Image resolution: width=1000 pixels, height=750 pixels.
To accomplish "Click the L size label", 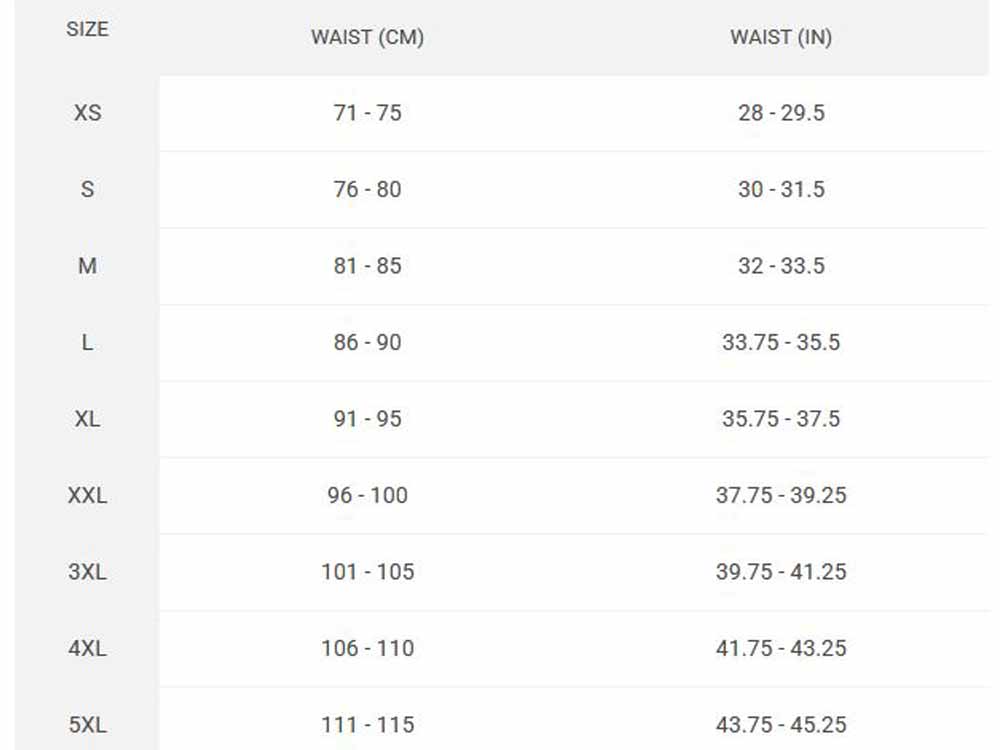I will coord(87,342).
